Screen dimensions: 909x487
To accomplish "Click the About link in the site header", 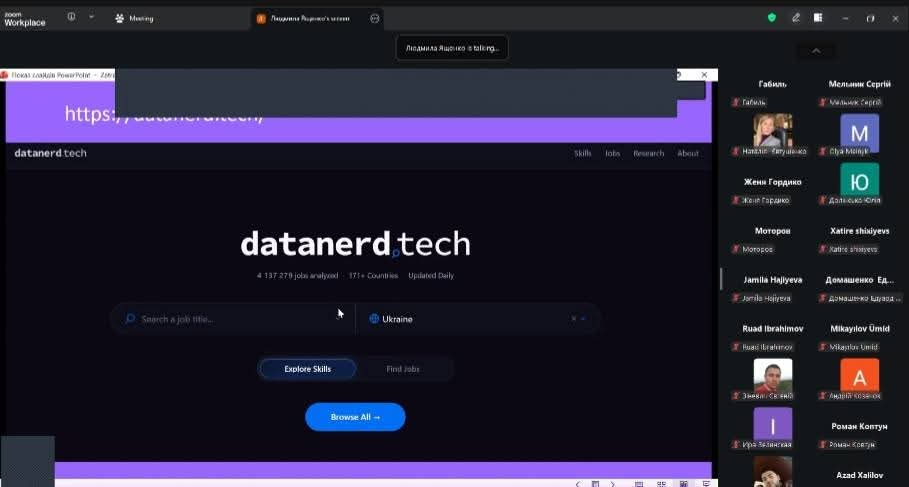I will coord(688,153).
